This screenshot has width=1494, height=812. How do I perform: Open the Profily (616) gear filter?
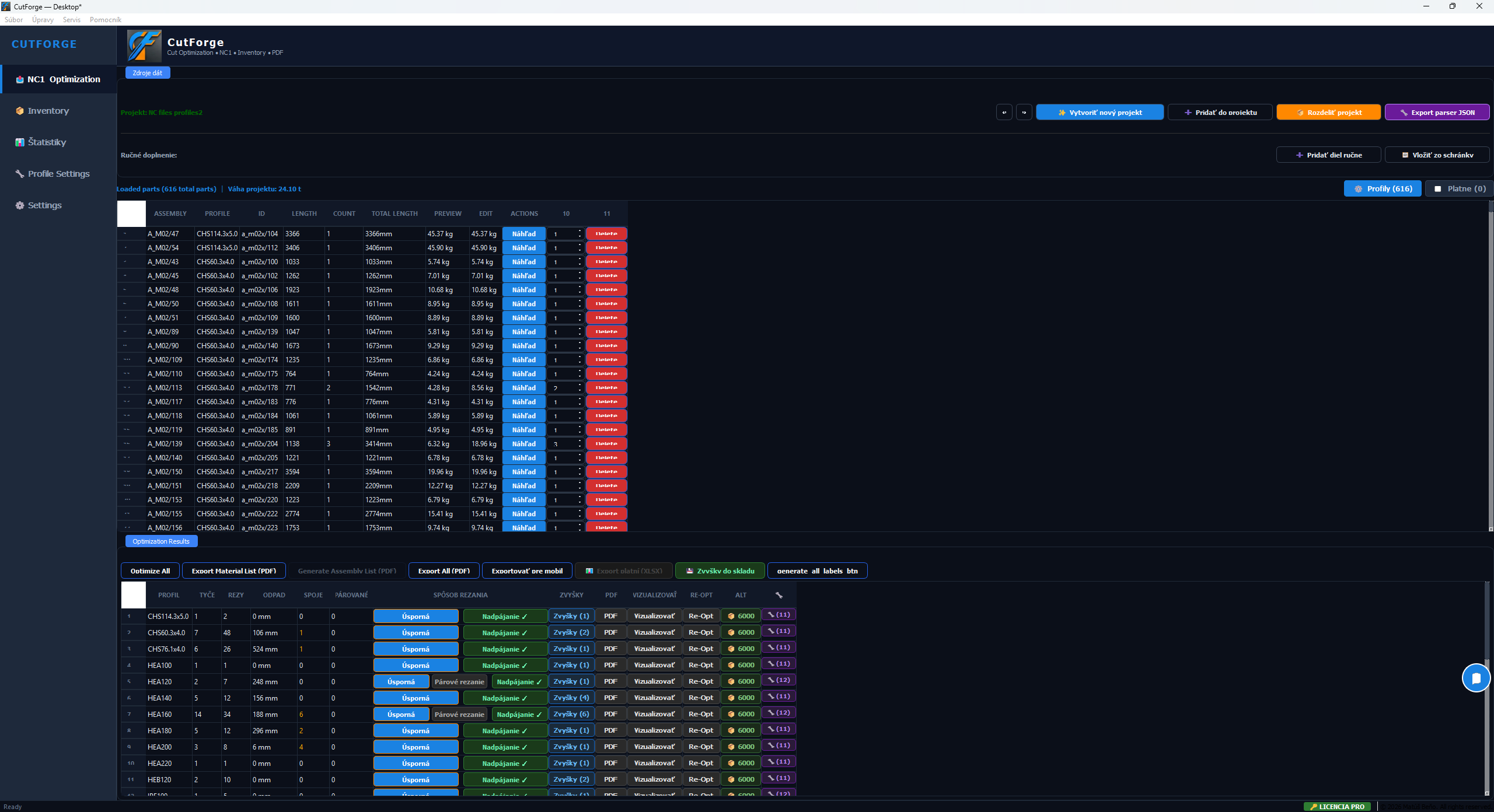pos(1382,189)
